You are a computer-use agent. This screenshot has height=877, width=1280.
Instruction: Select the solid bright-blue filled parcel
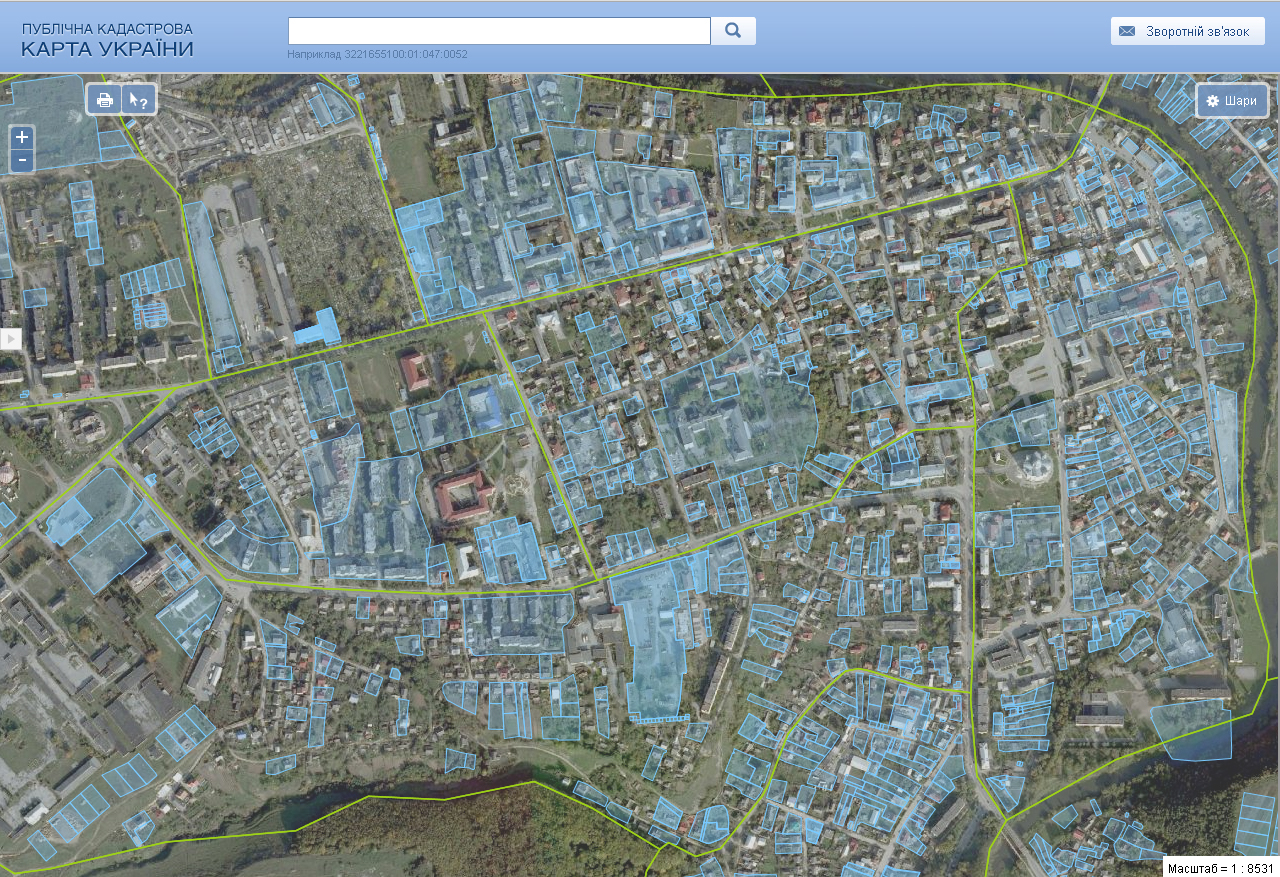coord(319,327)
